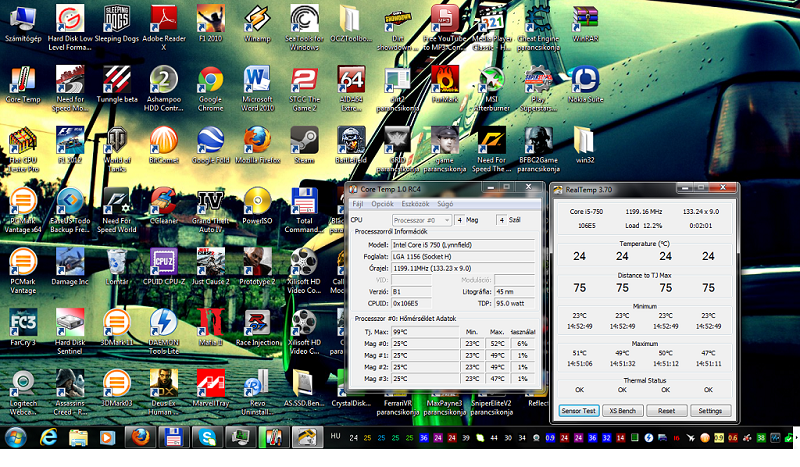Screen dimensions: 800x467
Task: Open the Lomtár recycle bin
Action: (117, 267)
